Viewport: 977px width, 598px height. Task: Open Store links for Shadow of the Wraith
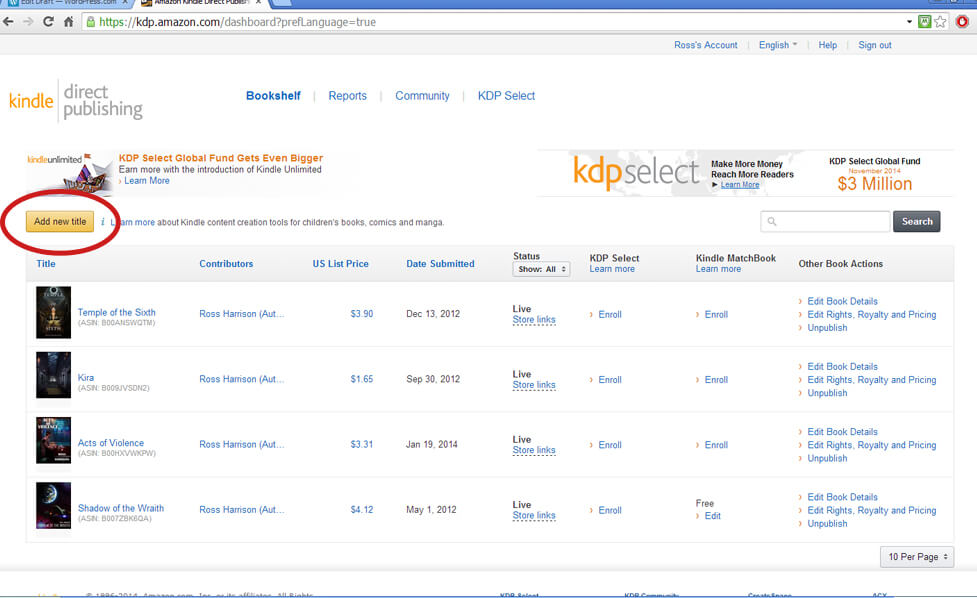[534, 515]
